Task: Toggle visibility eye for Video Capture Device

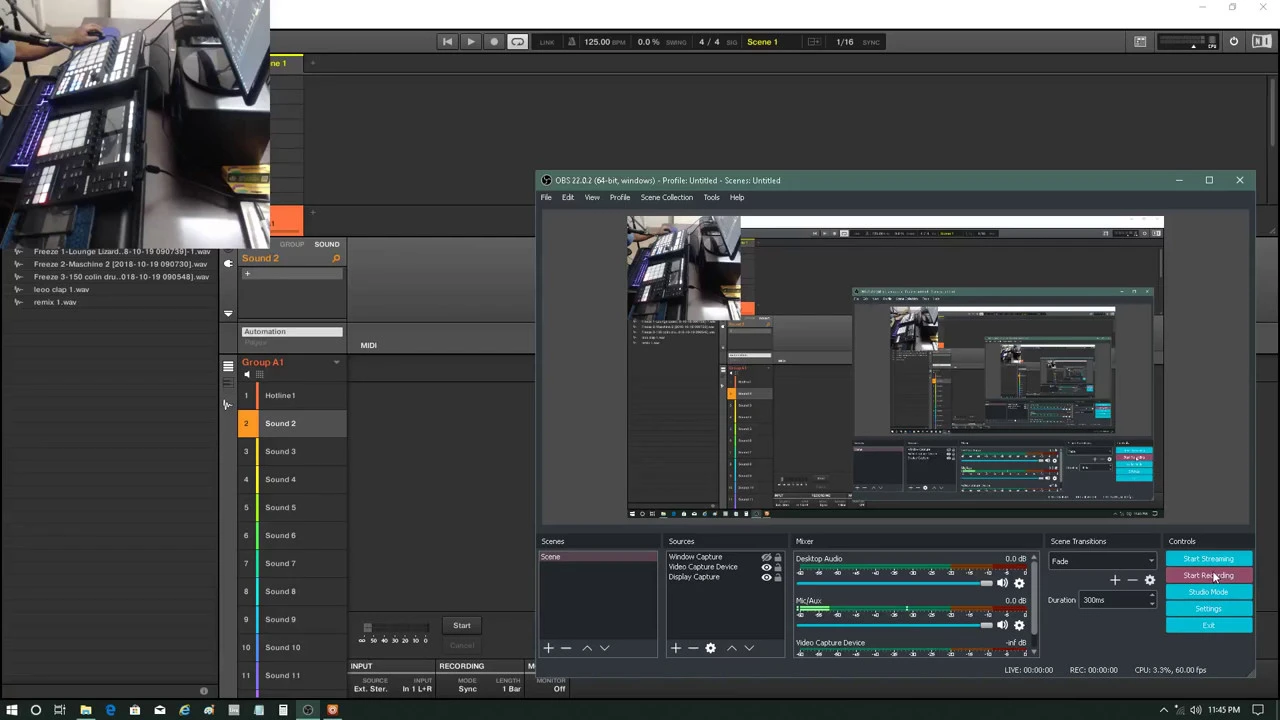Action: (x=766, y=568)
